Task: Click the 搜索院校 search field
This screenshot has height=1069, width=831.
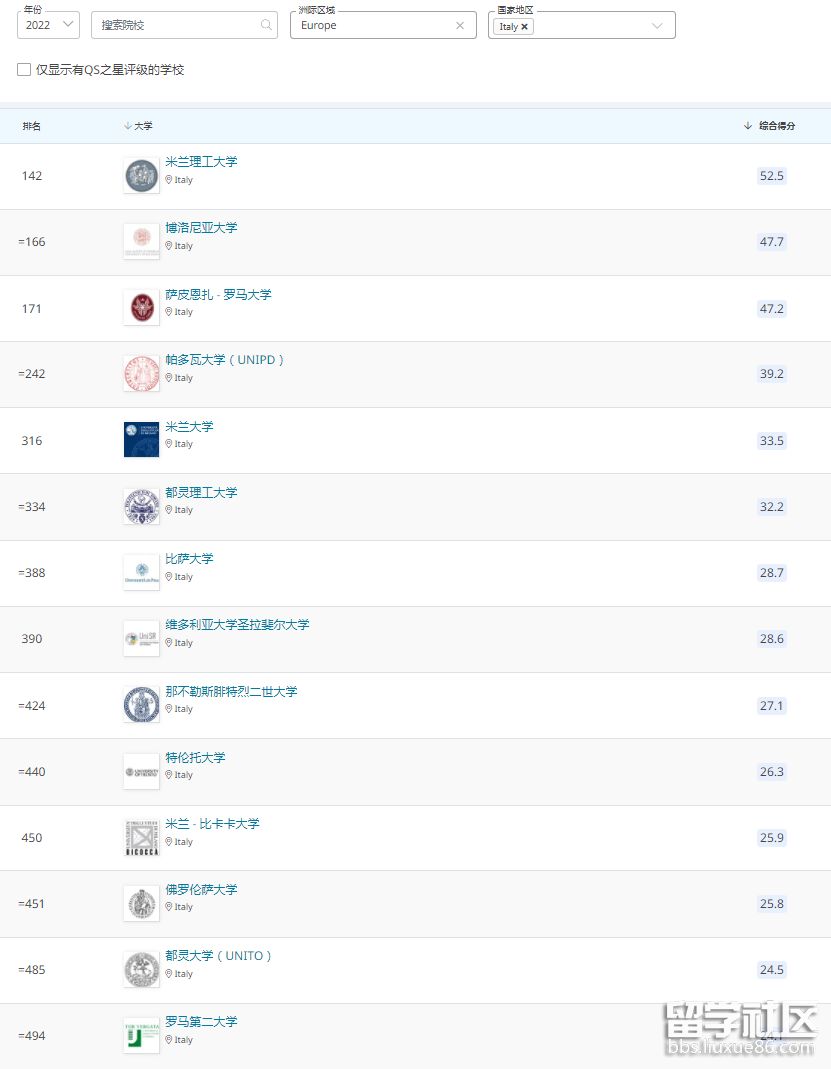Action: coord(175,26)
